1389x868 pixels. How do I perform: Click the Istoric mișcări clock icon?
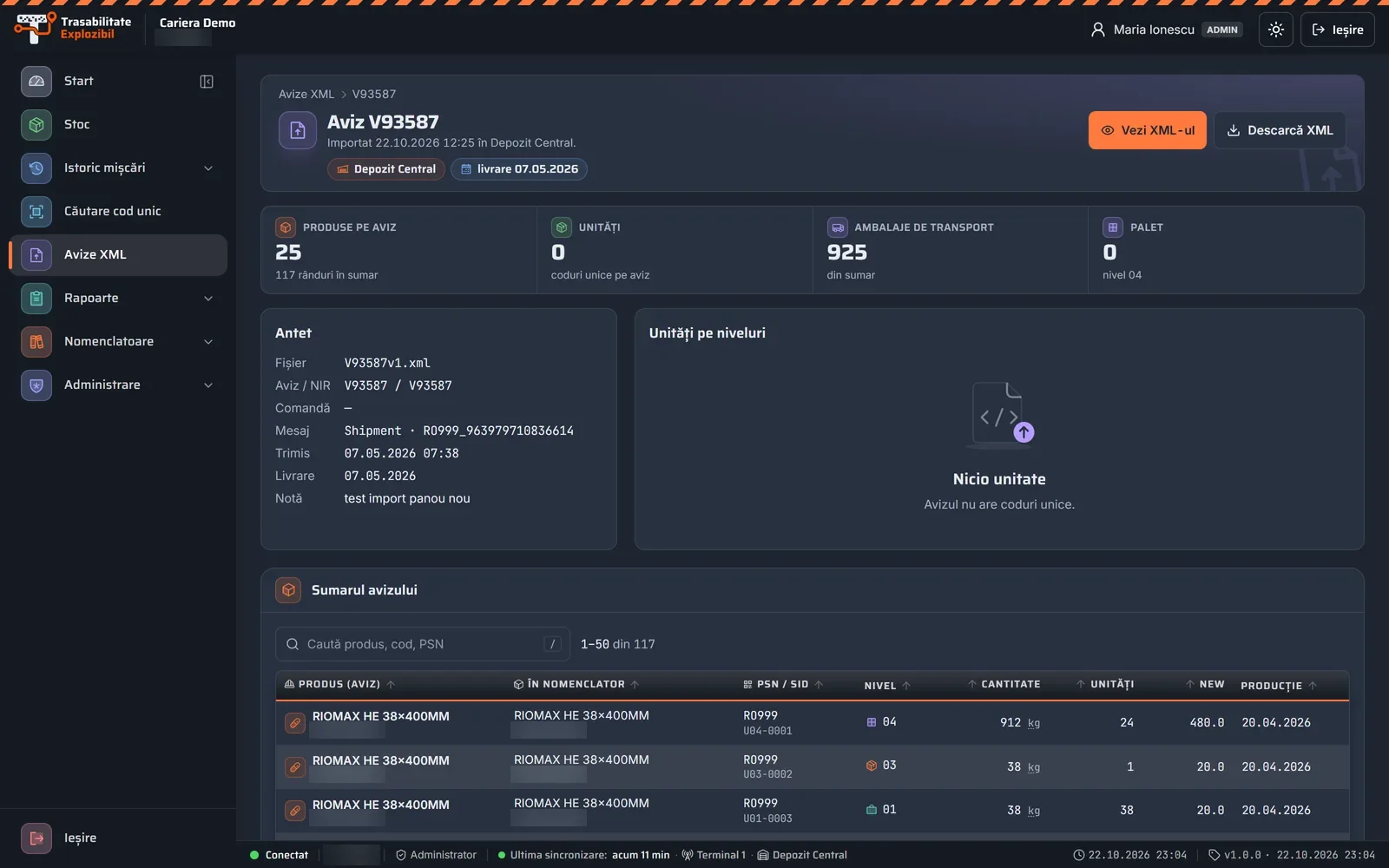pos(36,168)
